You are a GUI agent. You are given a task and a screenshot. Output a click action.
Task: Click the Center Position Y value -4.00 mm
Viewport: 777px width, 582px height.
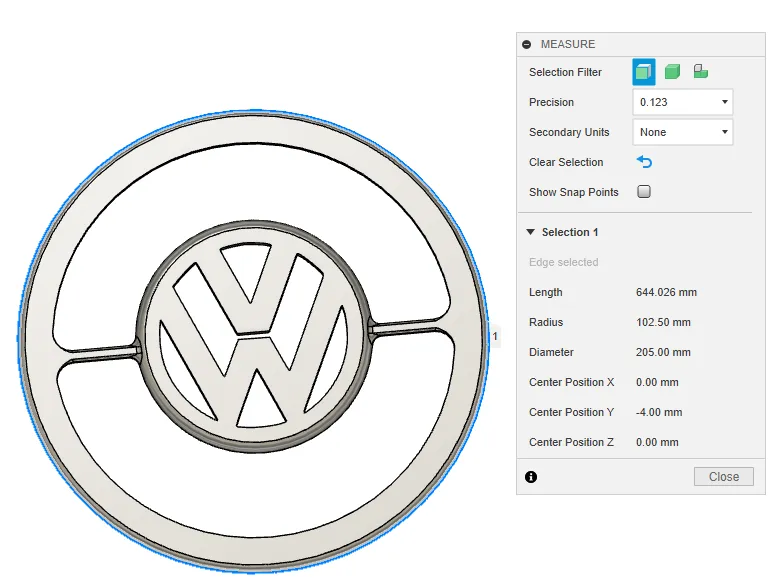tap(659, 412)
